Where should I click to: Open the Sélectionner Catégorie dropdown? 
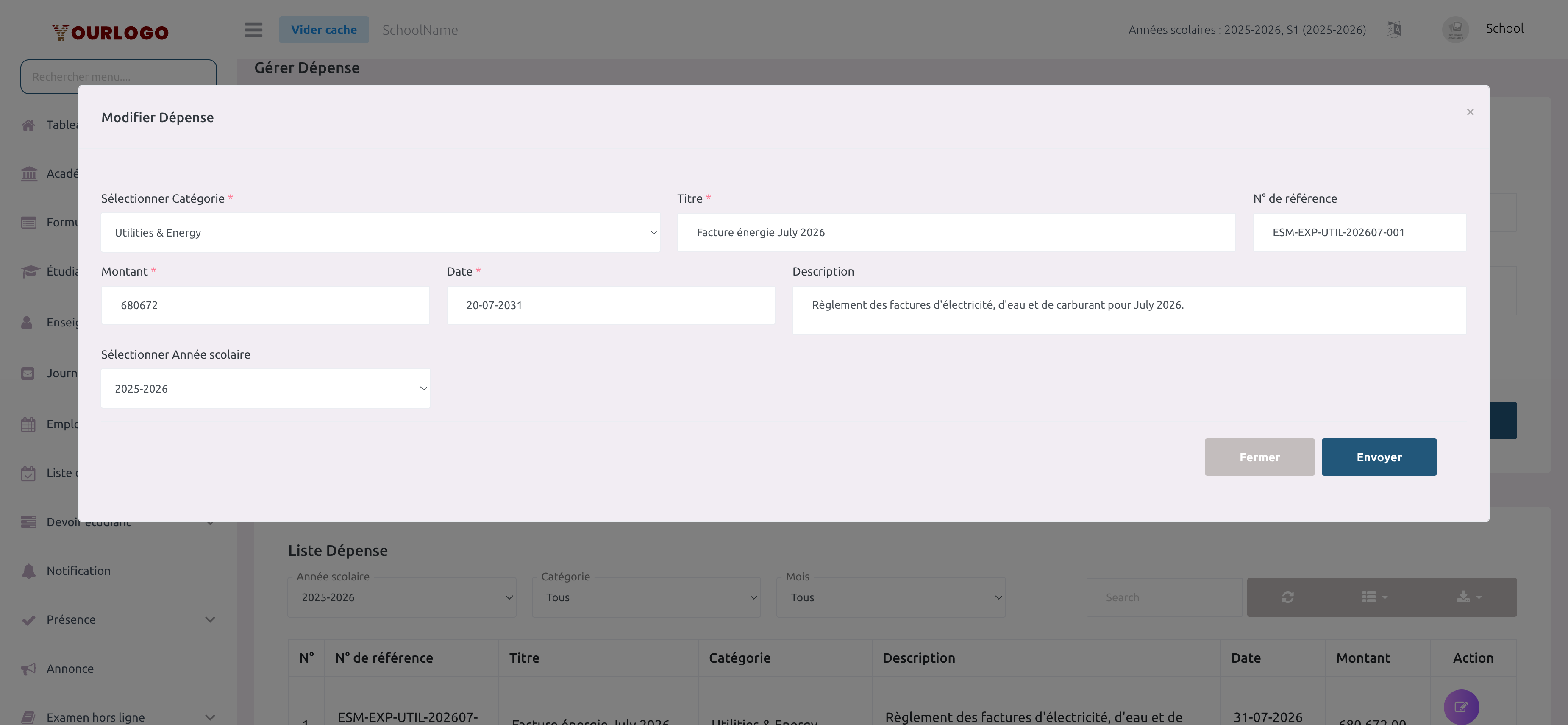pos(381,232)
